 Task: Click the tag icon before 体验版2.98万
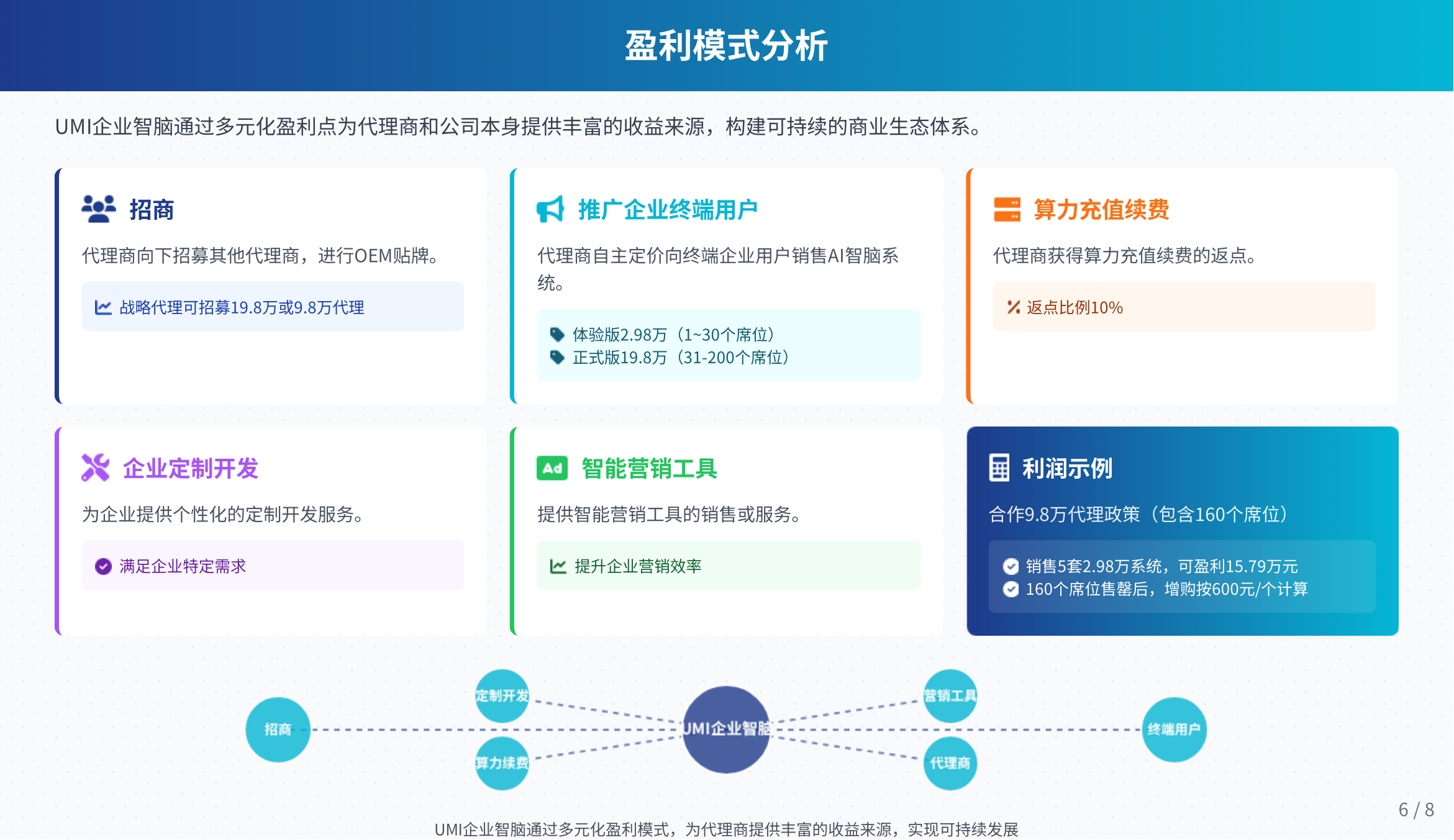[x=557, y=335]
